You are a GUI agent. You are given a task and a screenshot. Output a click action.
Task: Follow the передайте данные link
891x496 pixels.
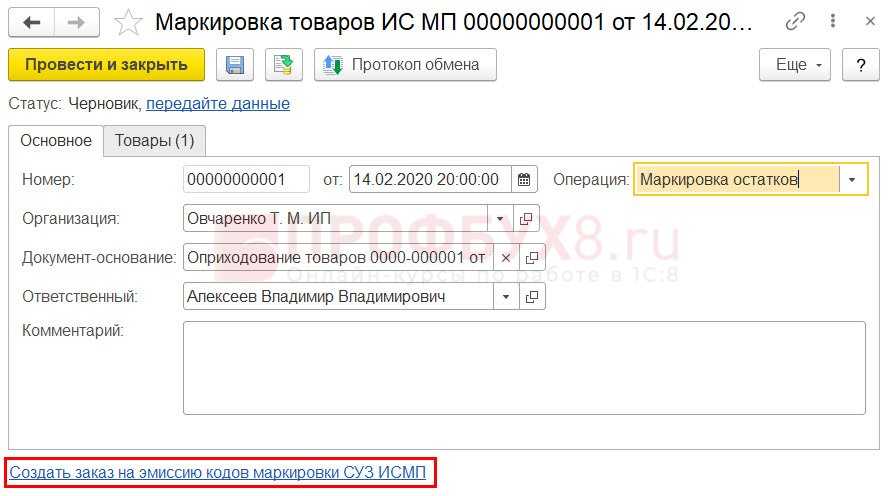pos(218,103)
